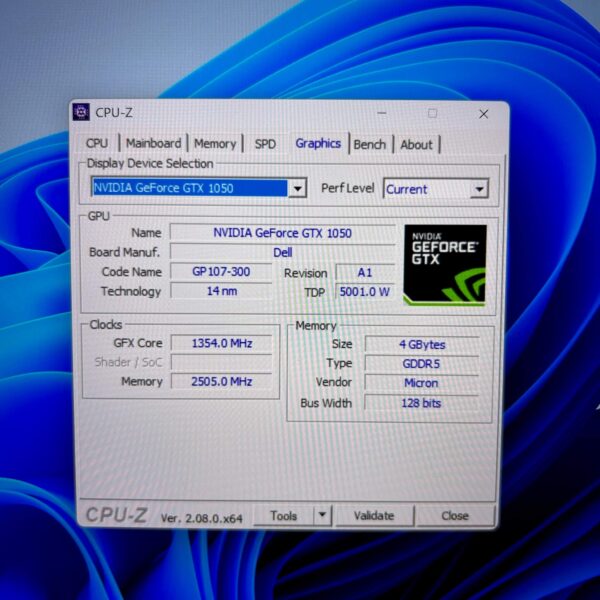Click the empty Shader / SoC field

pos(222,362)
